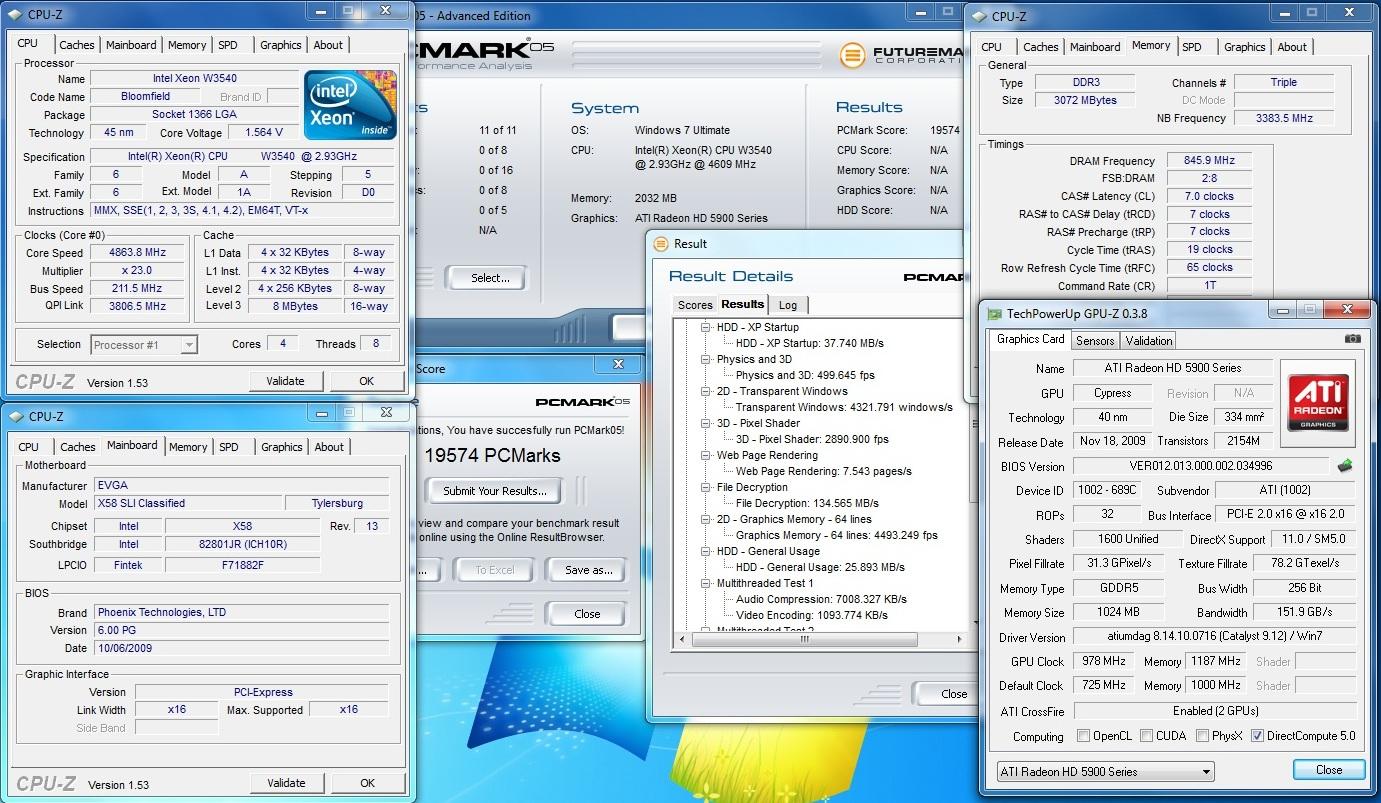Collapse the HDD - XP Startup node
This screenshot has width=1381, height=803.
(705, 327)
